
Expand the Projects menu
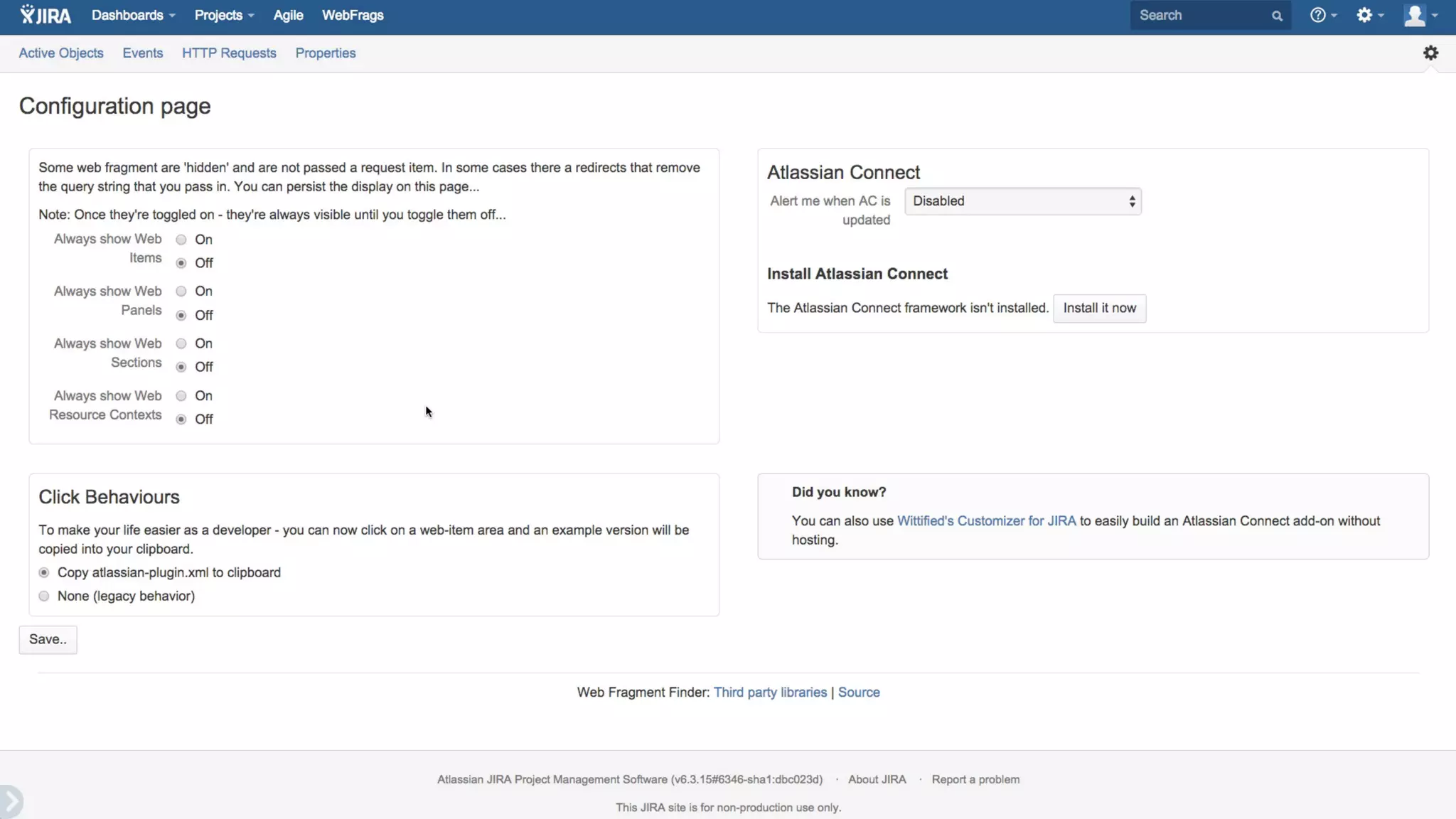point(224,15)
